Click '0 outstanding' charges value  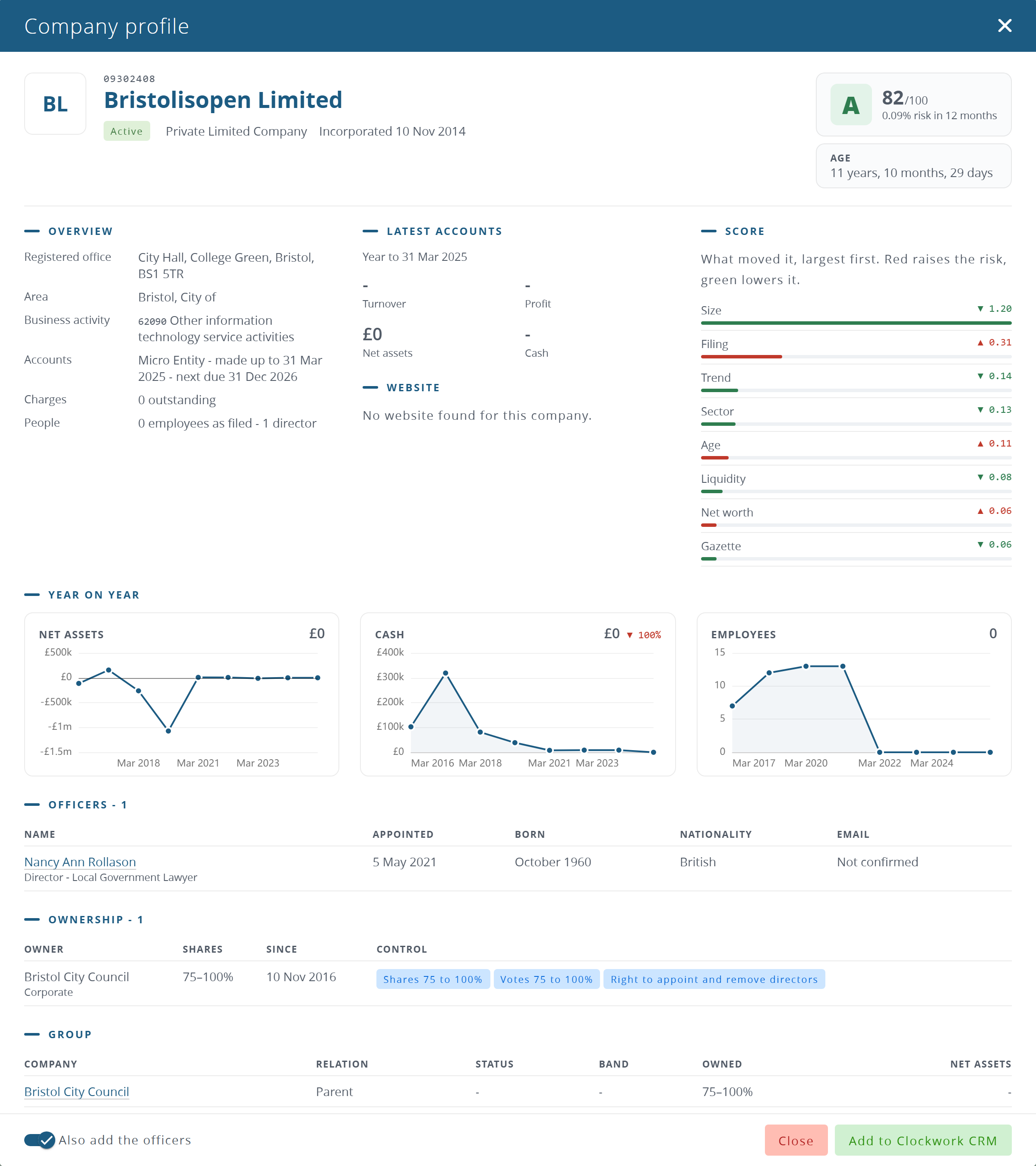(177, 400)
